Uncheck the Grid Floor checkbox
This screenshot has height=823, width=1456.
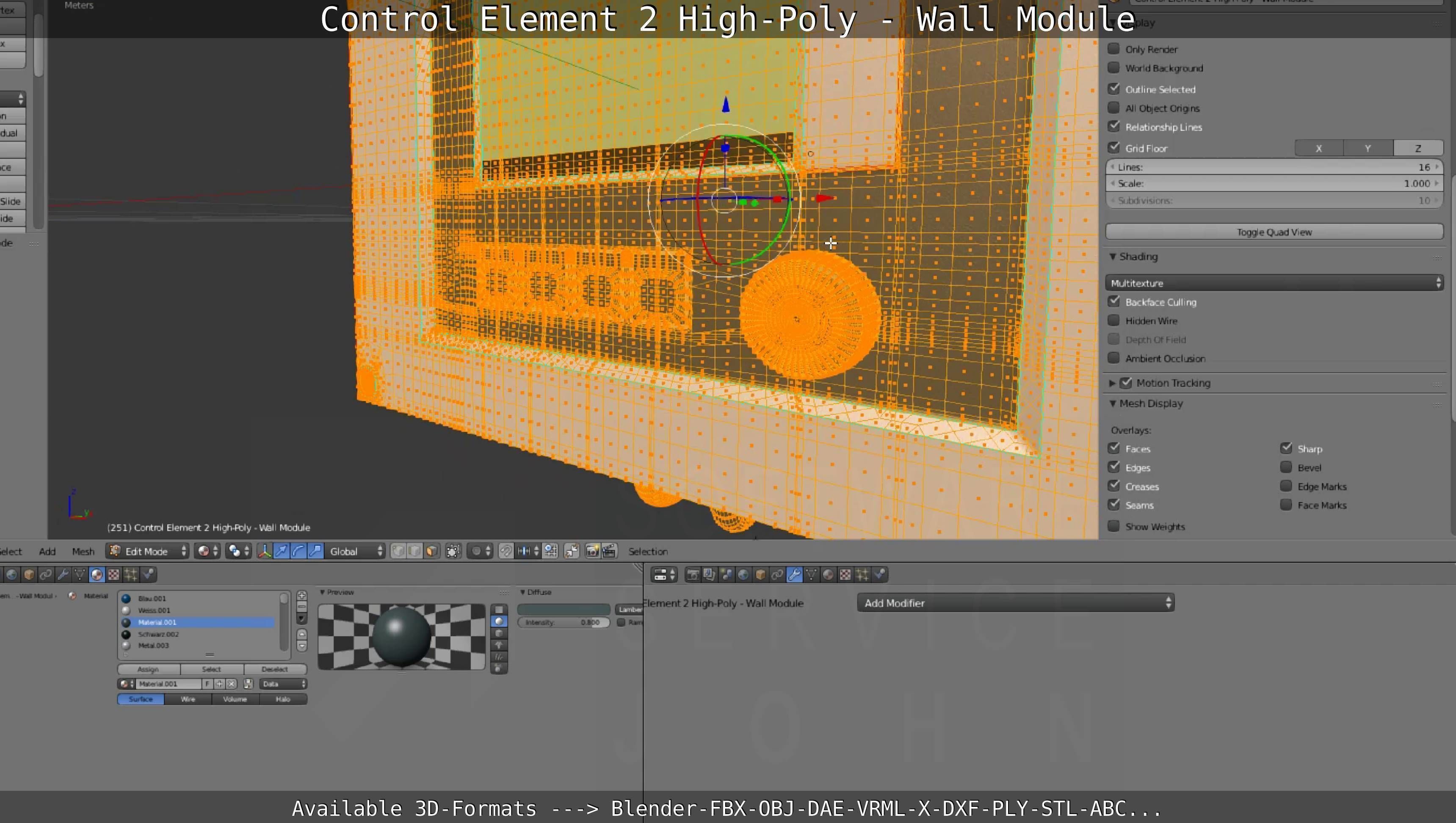[x=1113, y=147]
